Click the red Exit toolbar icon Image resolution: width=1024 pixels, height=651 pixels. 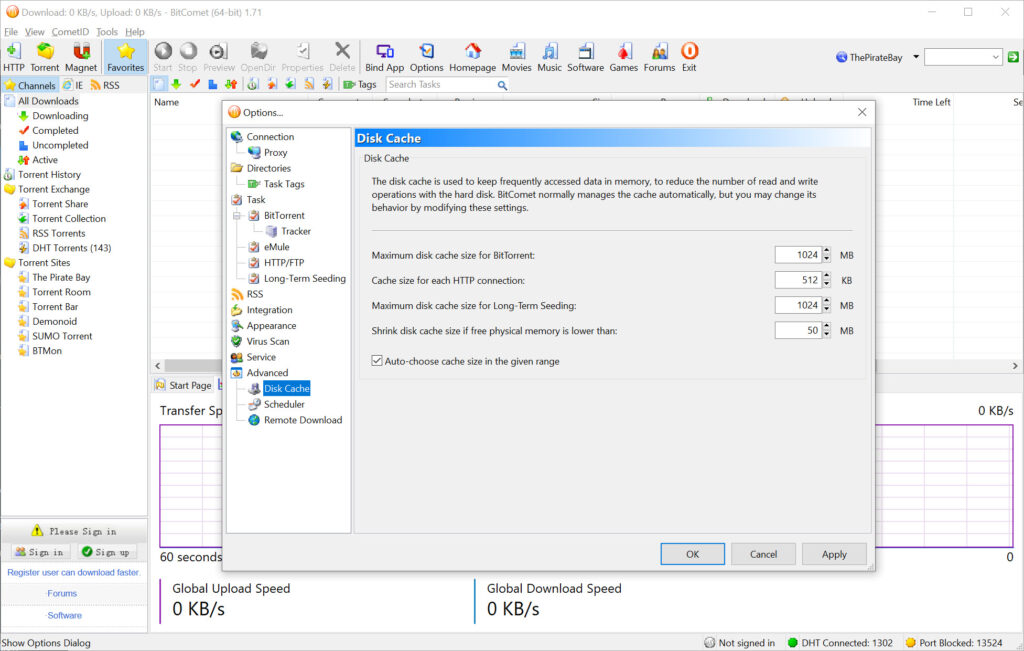pyautogui.click(x=689, y=56)
